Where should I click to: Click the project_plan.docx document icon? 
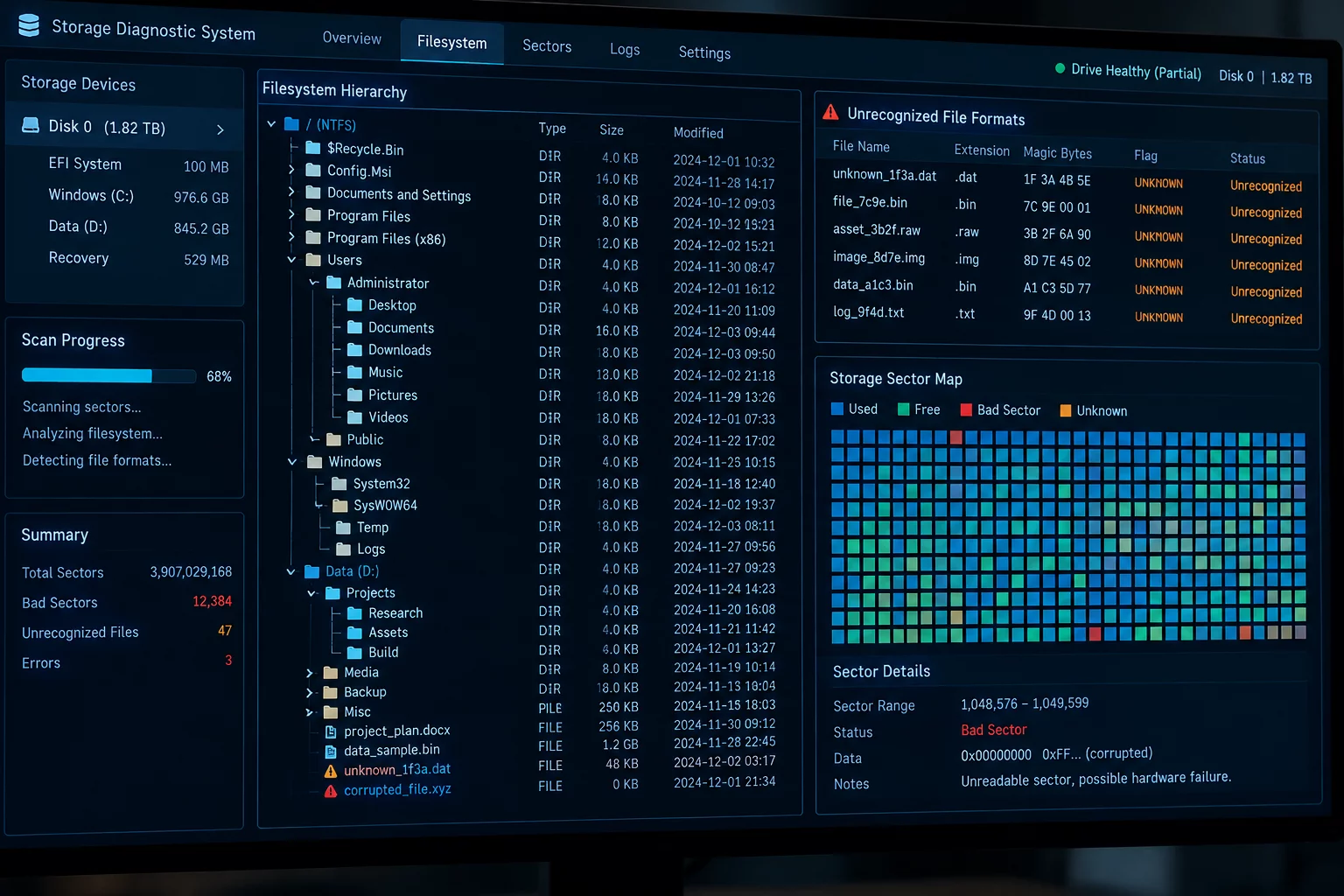coord(331,731)
